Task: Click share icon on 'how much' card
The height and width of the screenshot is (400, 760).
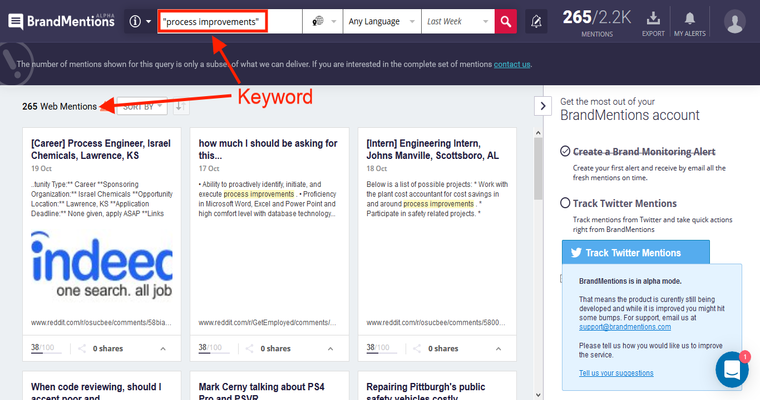Action: (250, 349)
